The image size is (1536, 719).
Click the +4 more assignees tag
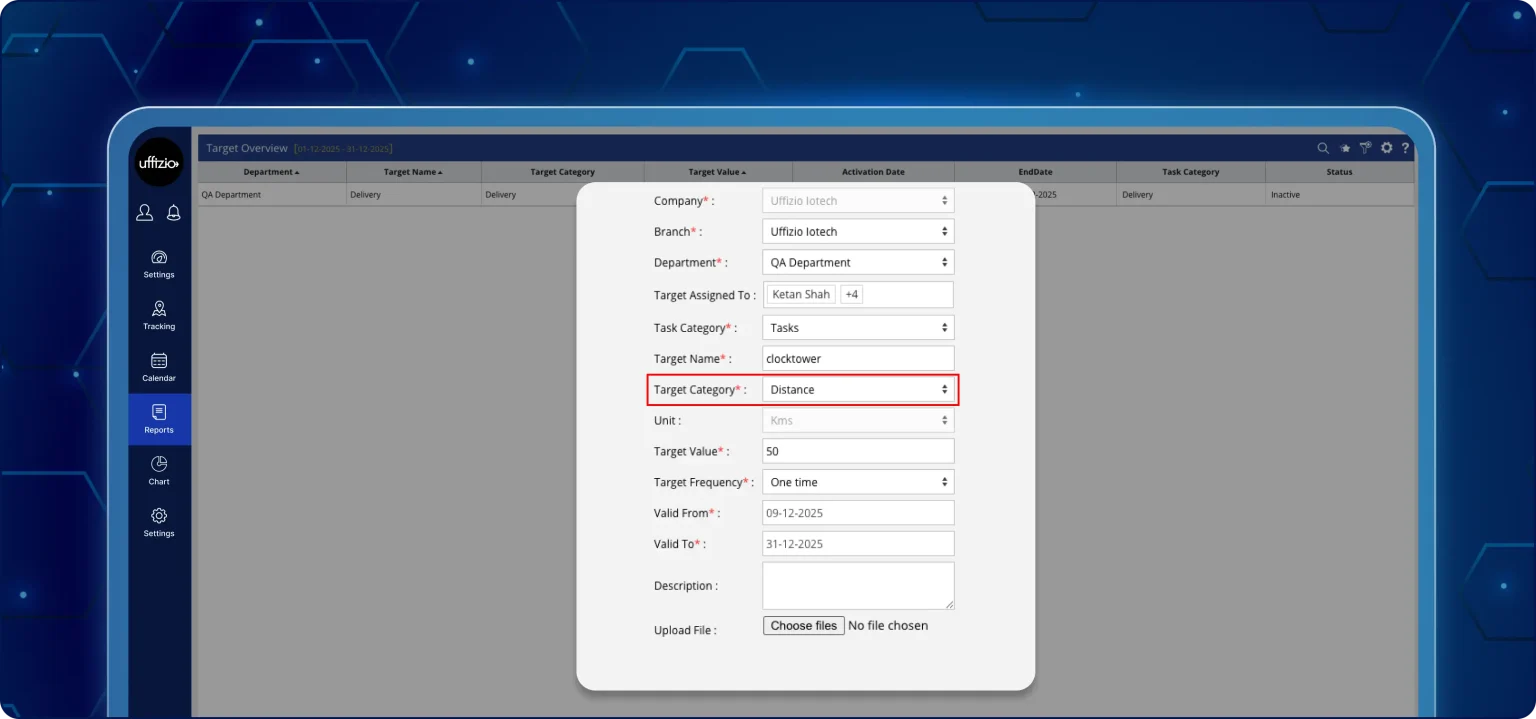[x=852, y=295]
